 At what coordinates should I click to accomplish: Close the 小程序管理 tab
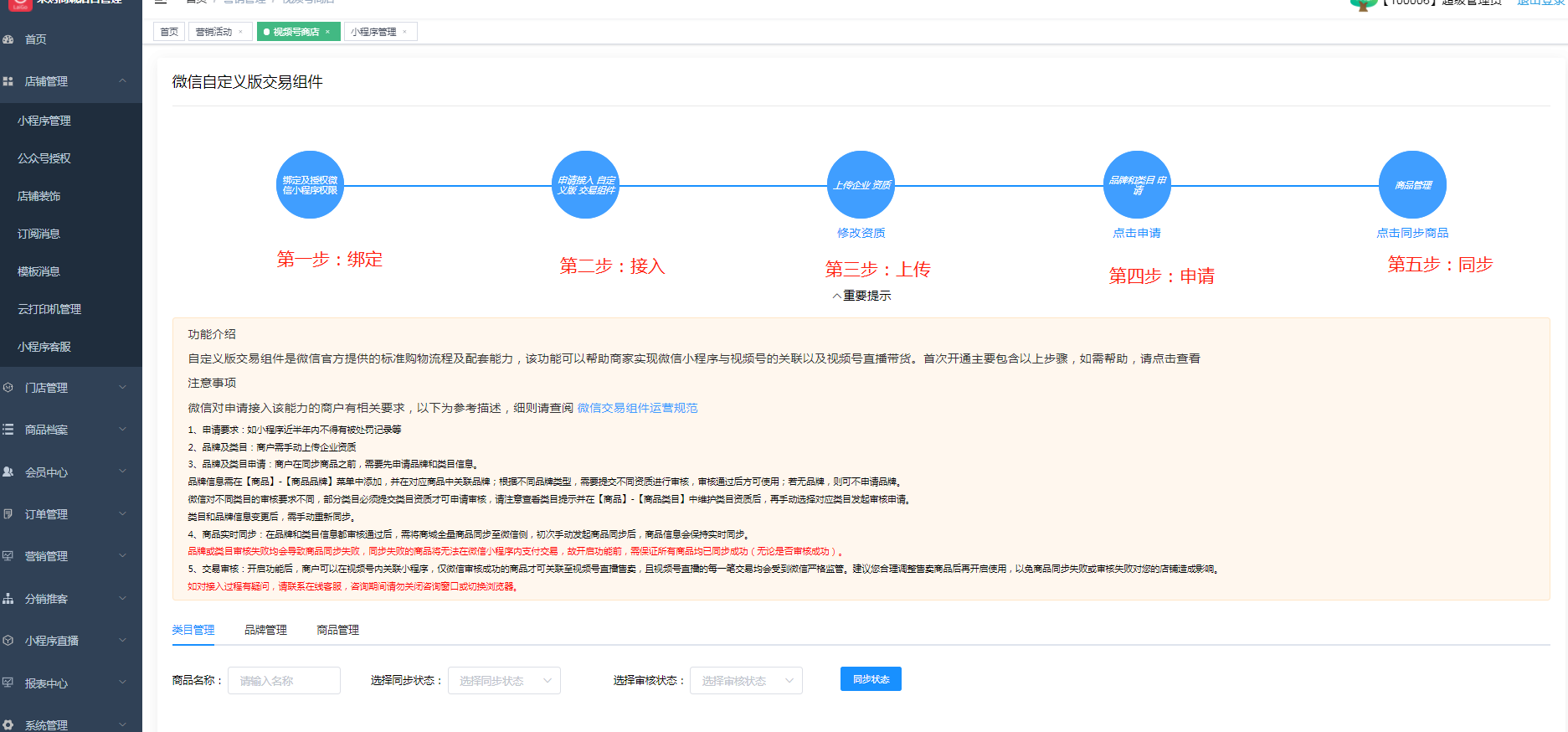405,32
